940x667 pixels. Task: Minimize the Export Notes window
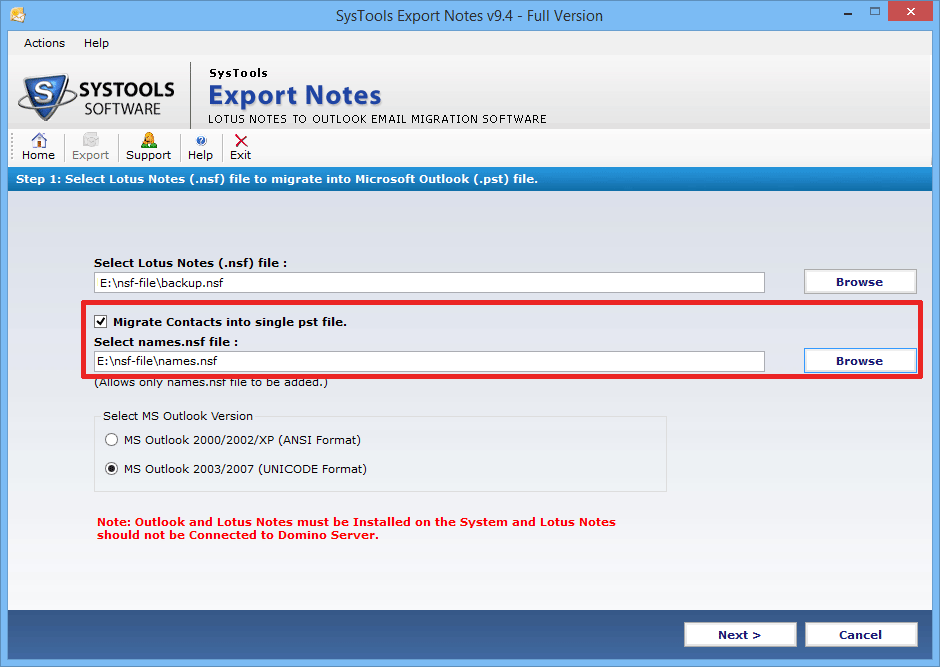pyautogui.click(x=848, y=13)
